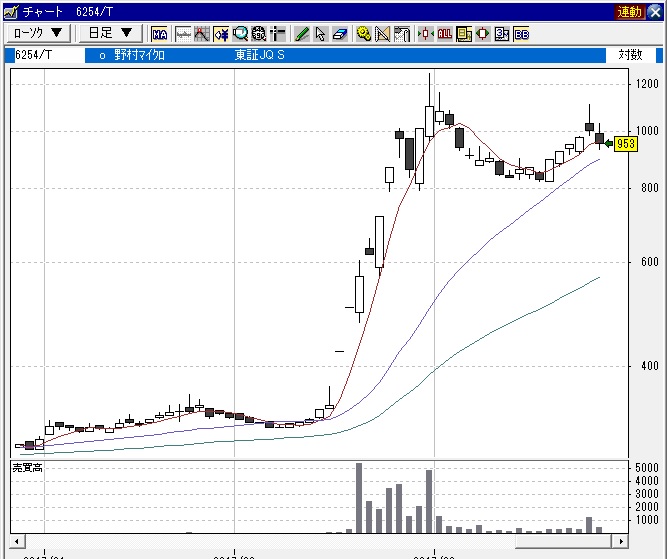This screenshot has height=559, width=667.
Task: Click the 3 with arrow icon
Action: 502,34
